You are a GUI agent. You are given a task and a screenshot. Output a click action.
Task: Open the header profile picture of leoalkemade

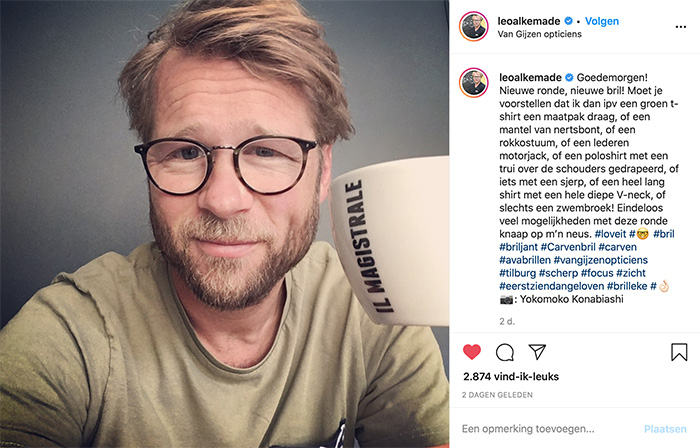tap(474, 27)
